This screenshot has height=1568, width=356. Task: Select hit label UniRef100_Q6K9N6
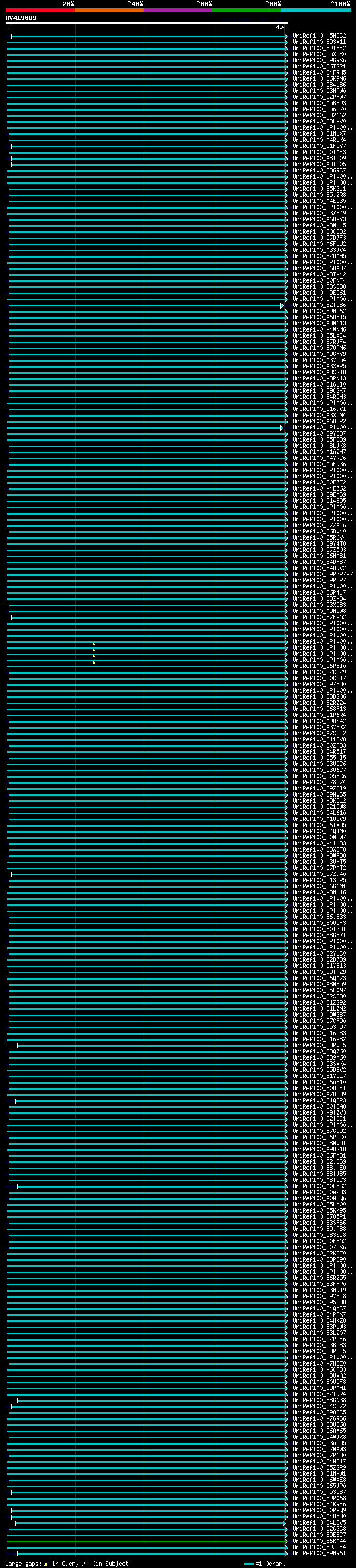(319, 78)
